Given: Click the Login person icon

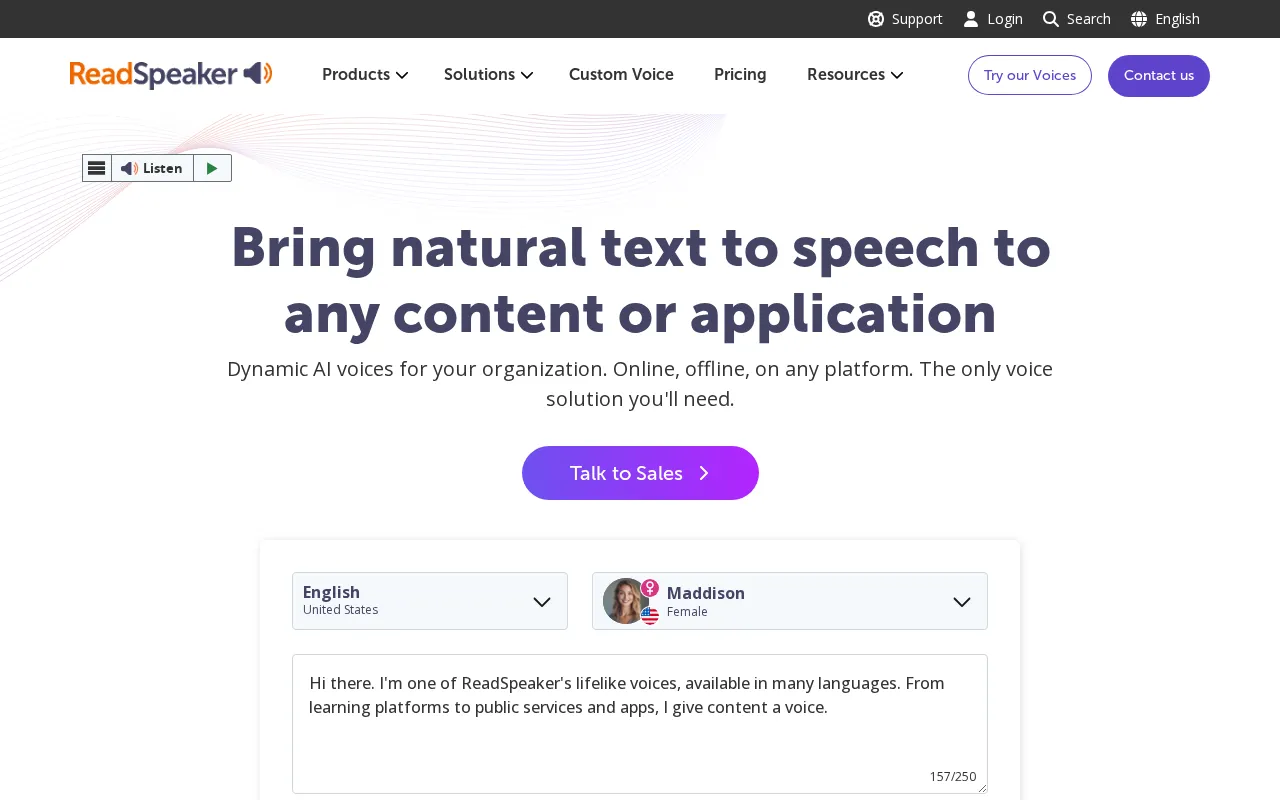Looking at the screenshot, I should click(971, 19).
